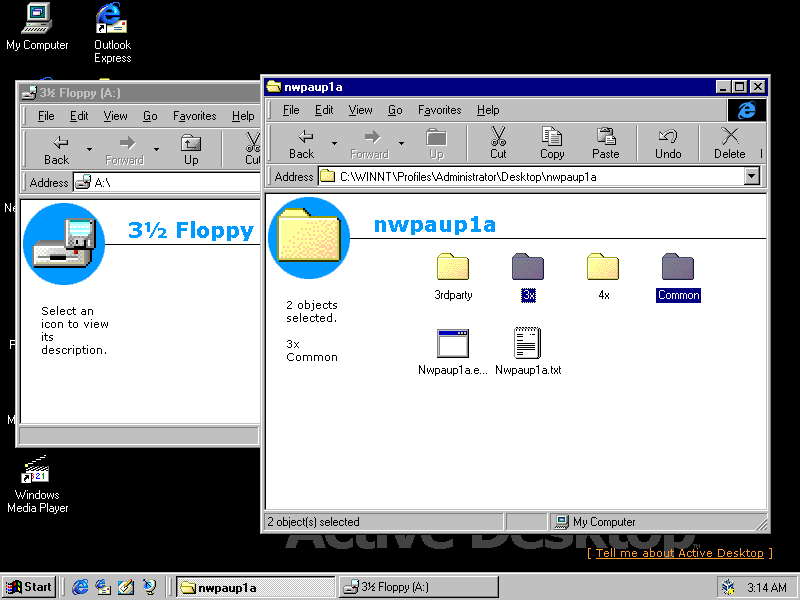Go Back in the nwpaup1a window
This screenshot has height=600, width=800.
click(302, 143)
